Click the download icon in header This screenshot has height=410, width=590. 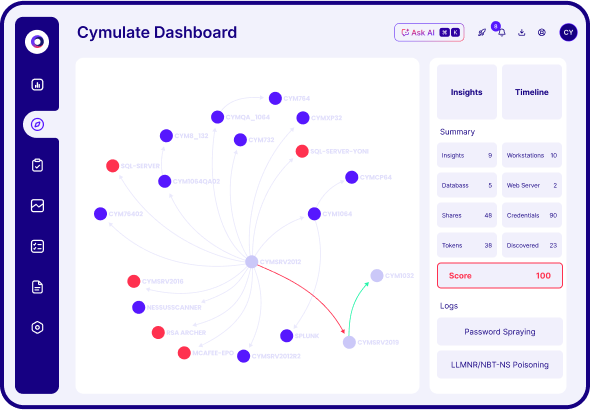(x=522, y=33)
